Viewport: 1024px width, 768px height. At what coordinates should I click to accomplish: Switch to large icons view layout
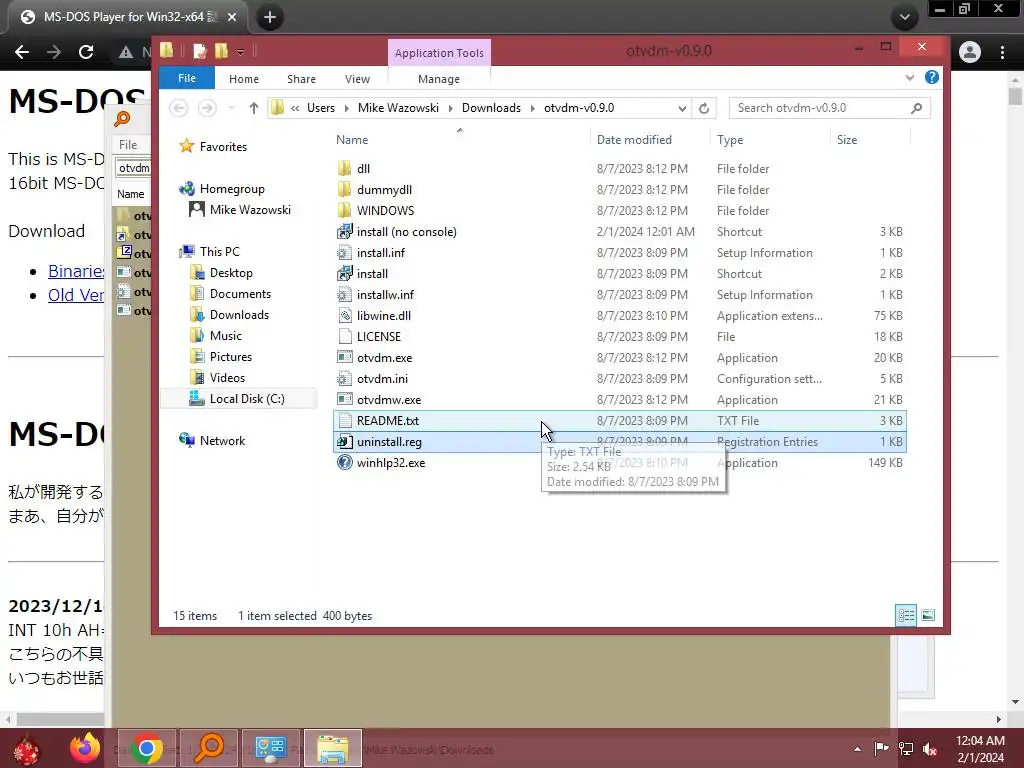pos(928,615)
